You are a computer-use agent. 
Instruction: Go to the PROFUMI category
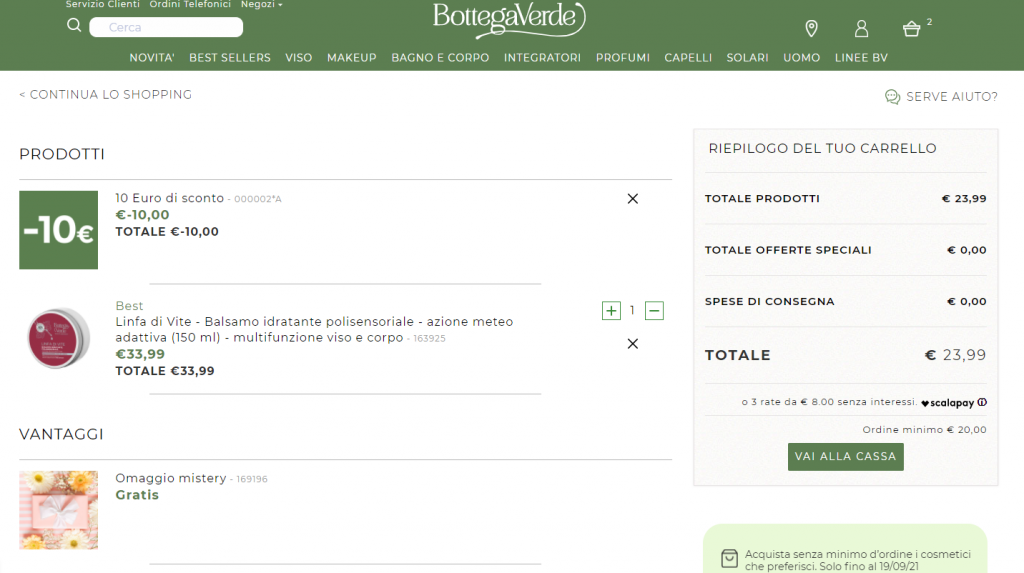click(x=622, y=58)
